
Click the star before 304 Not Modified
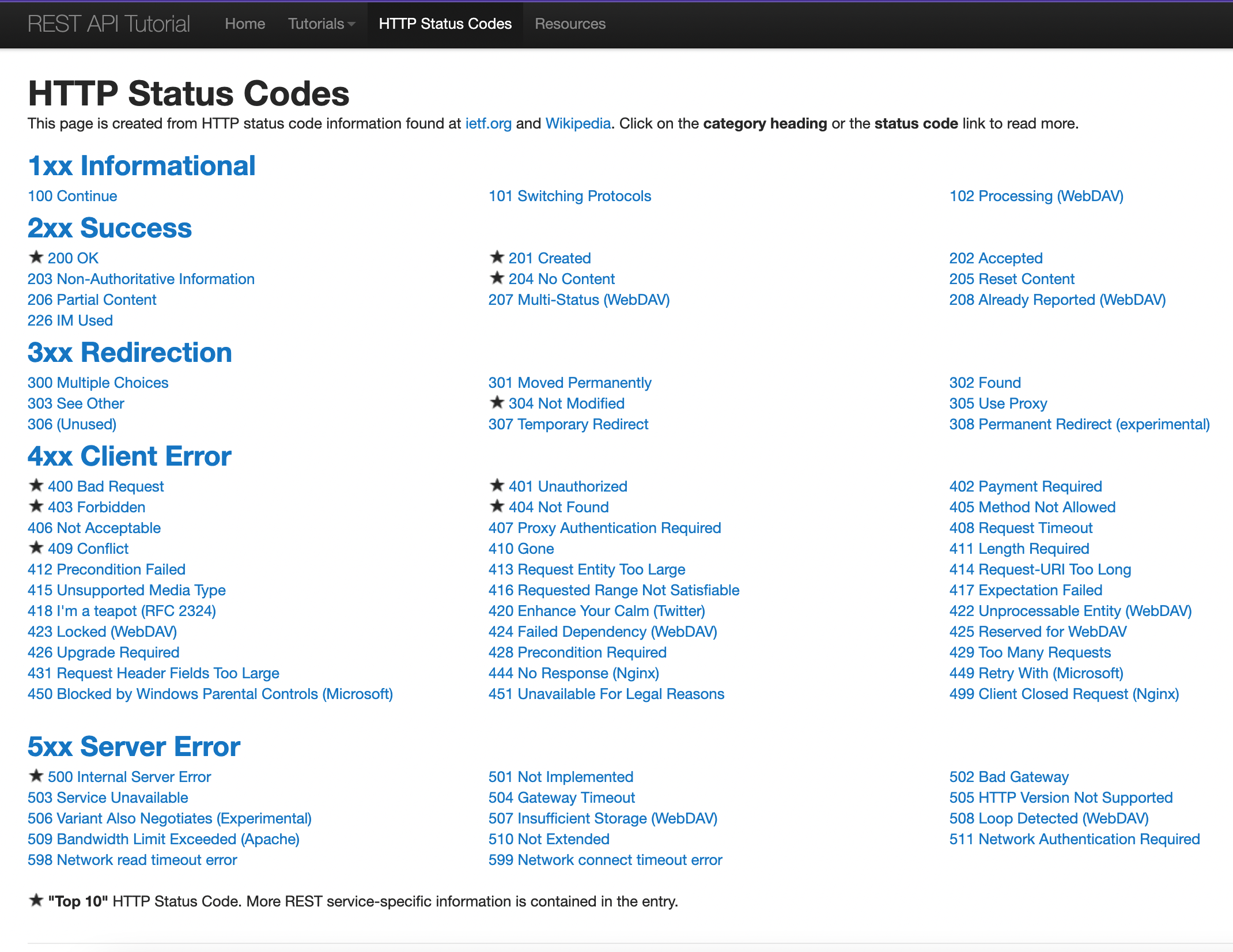497,402
